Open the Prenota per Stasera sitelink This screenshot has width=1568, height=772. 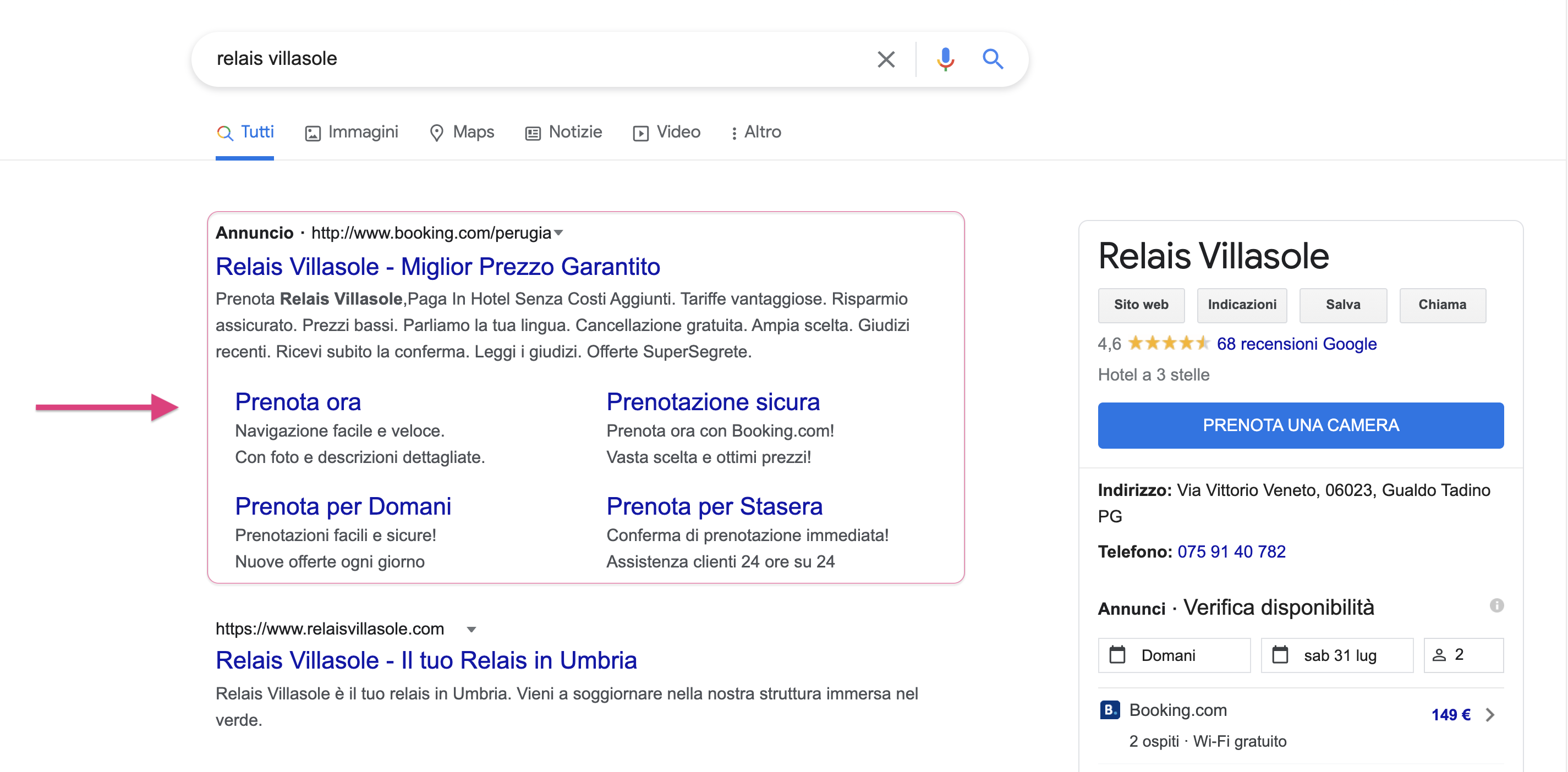click(714, 506)
